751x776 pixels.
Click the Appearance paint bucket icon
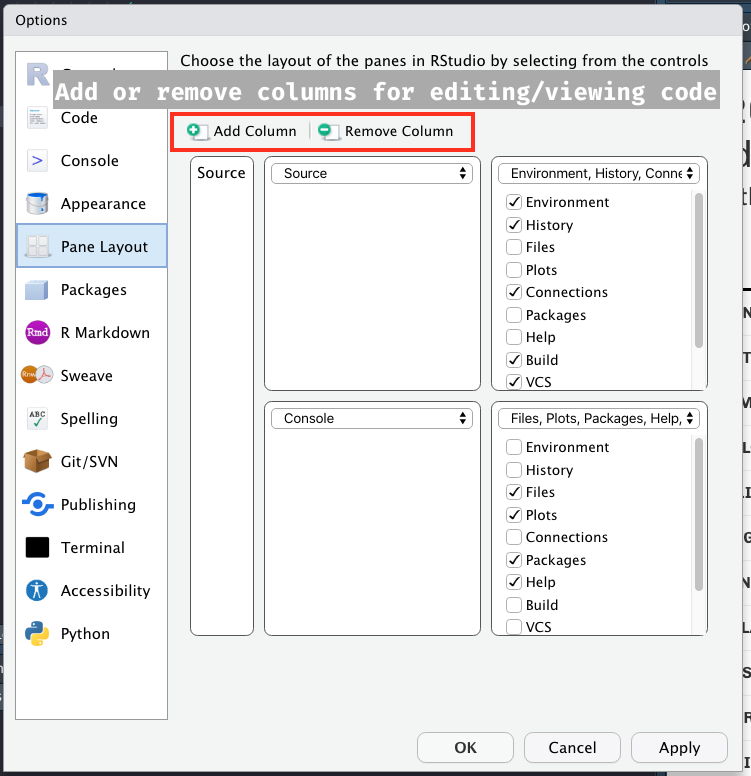[37, 203]
